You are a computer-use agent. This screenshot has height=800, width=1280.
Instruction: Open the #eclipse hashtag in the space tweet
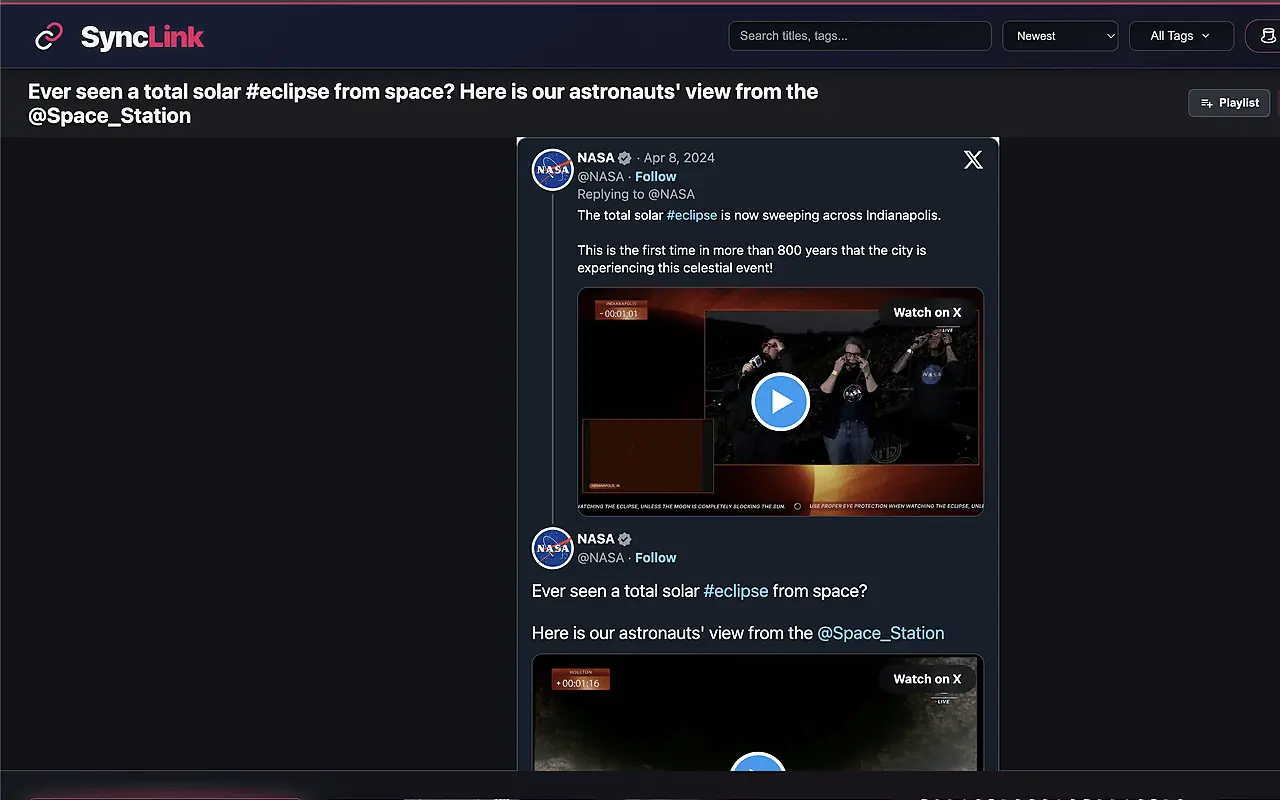pos(736,591)
